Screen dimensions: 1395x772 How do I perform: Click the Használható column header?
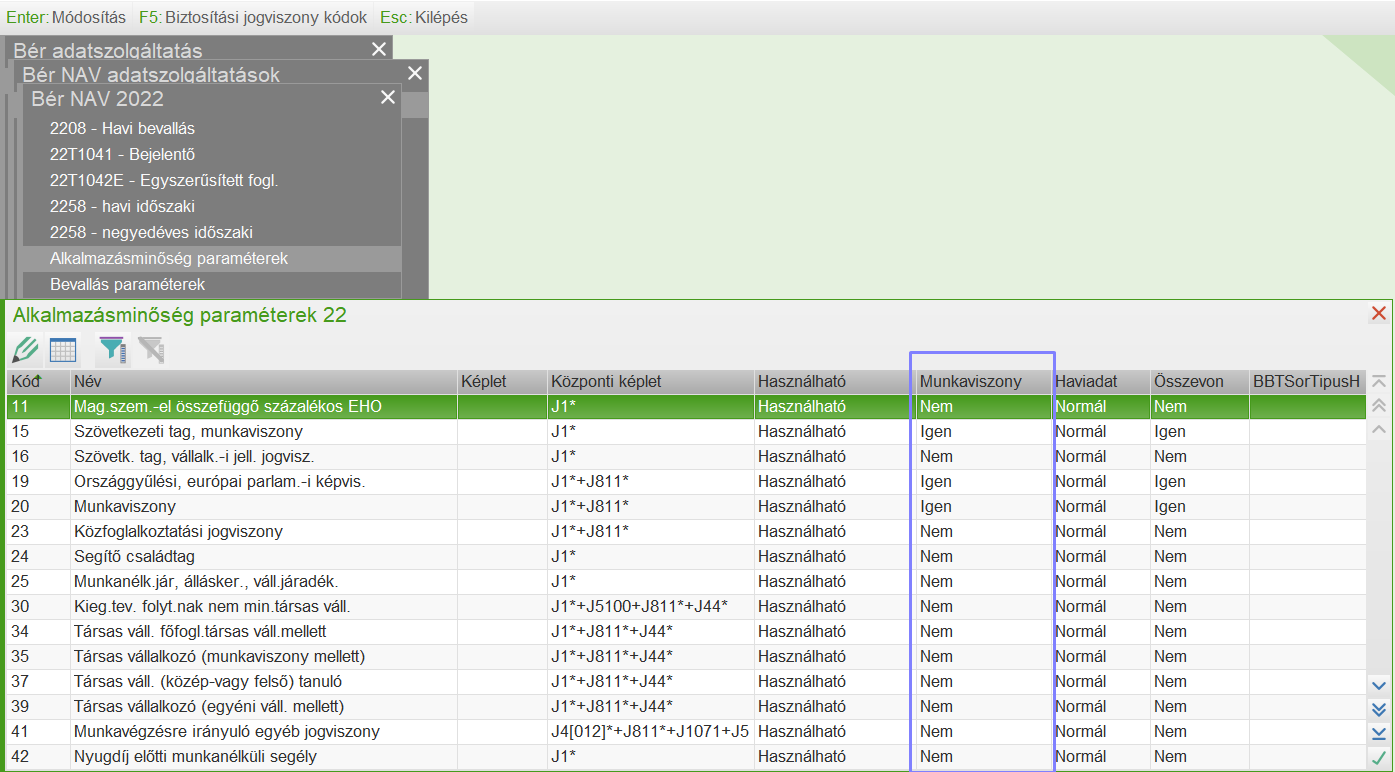click(835, 382)
